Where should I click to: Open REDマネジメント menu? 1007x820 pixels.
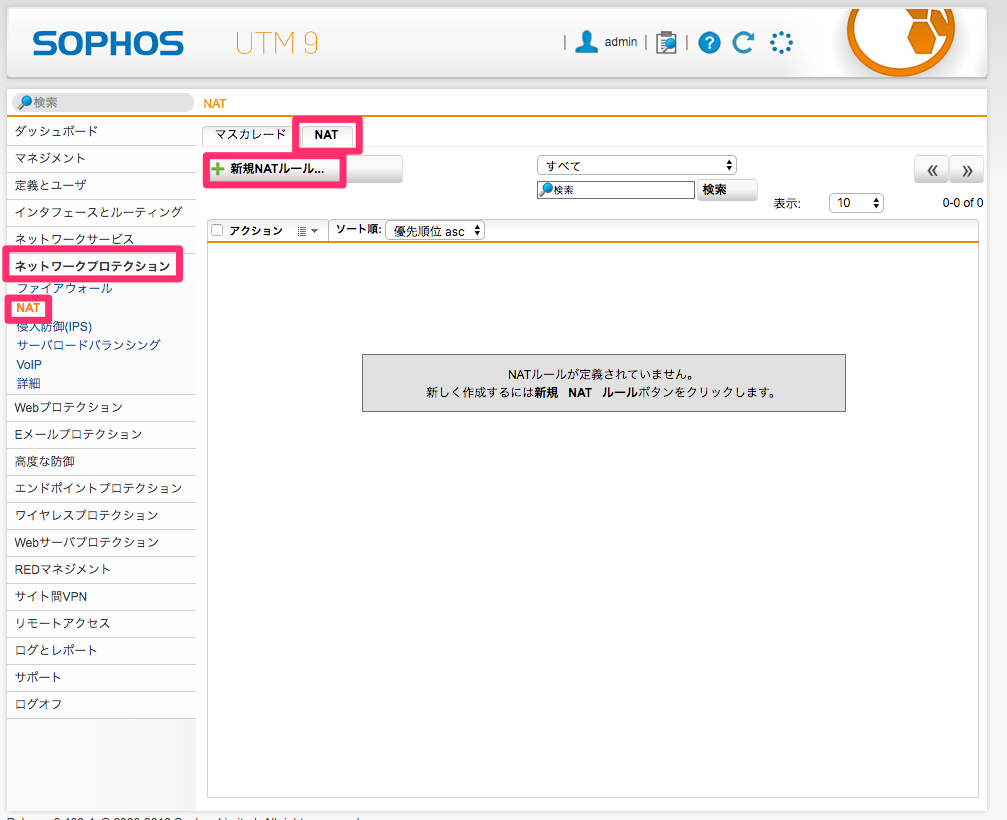[101, 570]
